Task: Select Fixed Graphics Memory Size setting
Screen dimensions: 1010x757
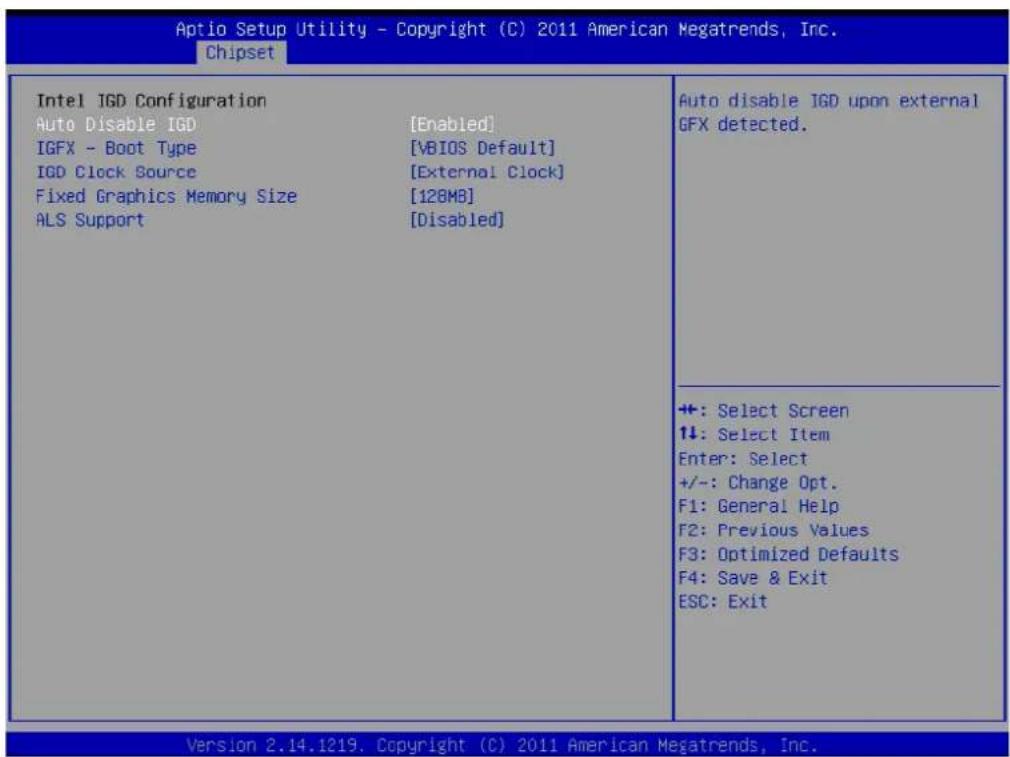Action: point(166,196)
